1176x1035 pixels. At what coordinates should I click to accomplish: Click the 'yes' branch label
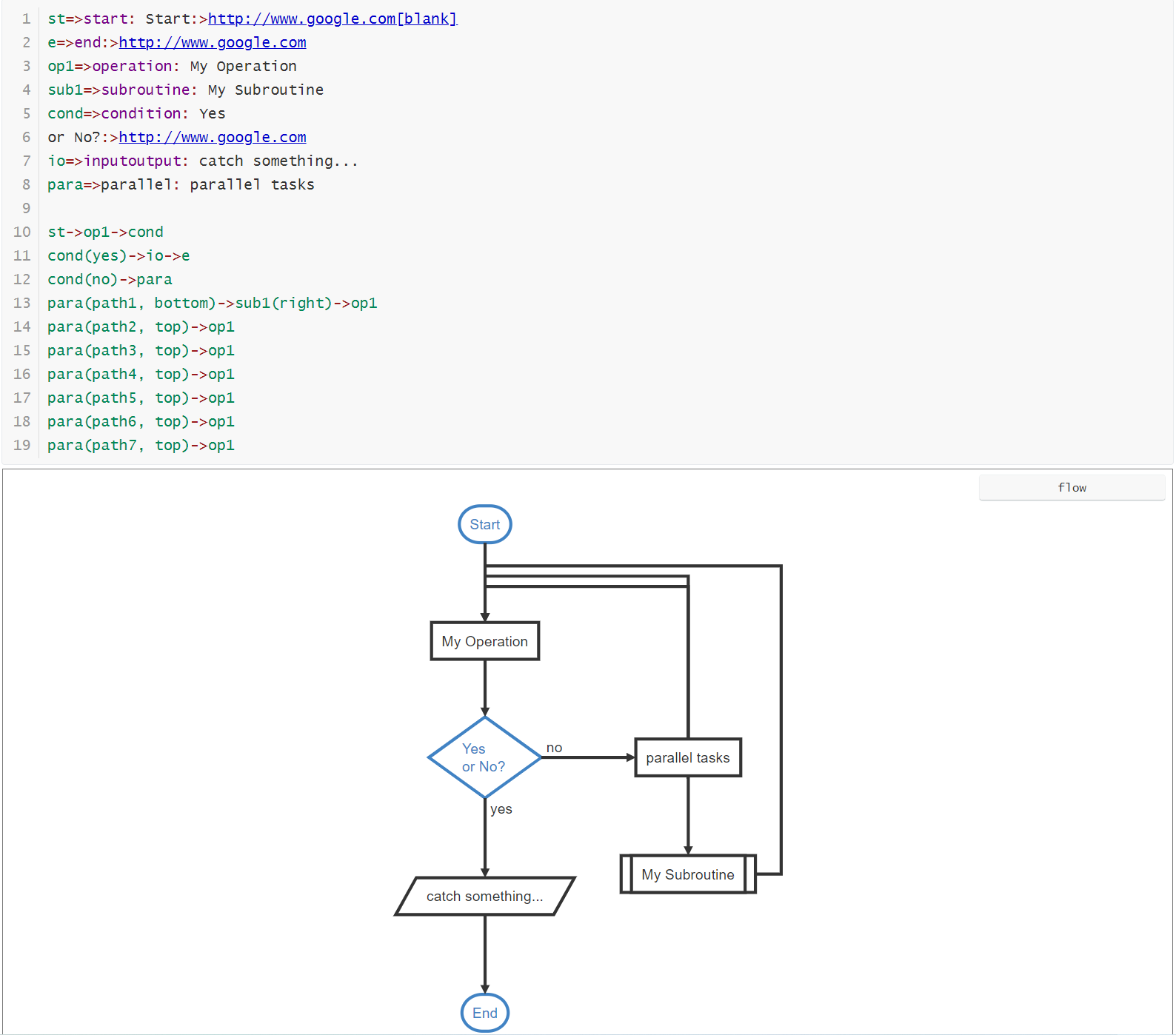click(x=501, y=809)
